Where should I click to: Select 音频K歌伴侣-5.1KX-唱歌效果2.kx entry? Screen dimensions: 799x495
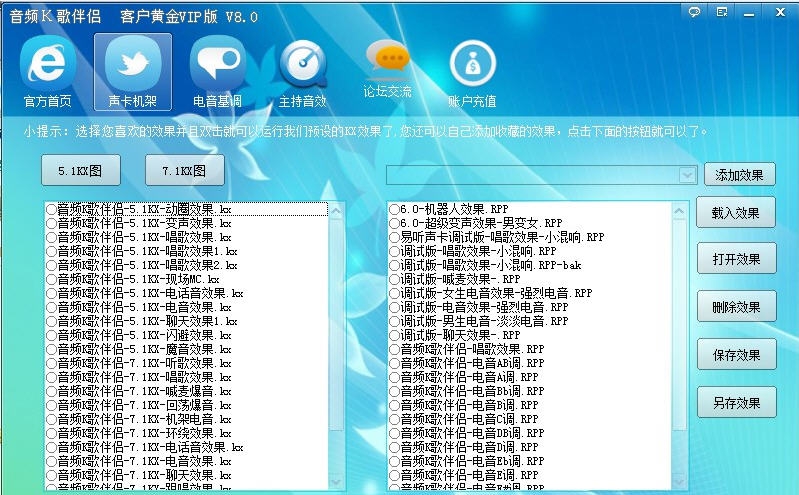(142, 266)
